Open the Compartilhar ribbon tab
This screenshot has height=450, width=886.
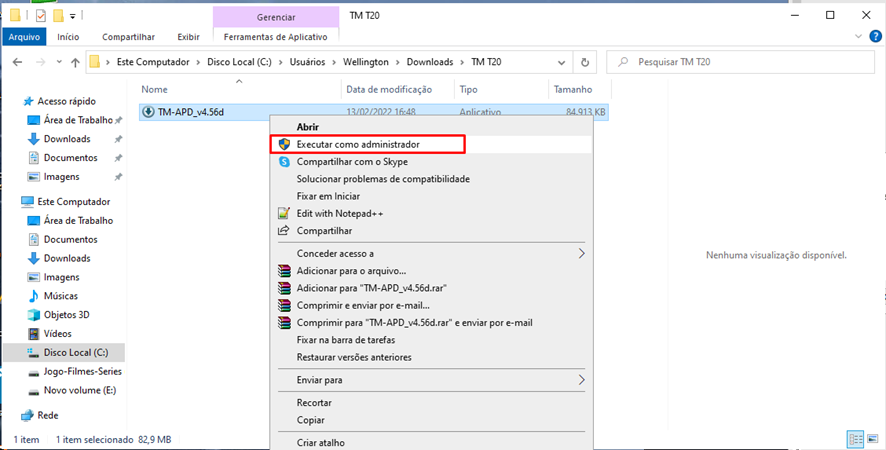coord(128,37)
